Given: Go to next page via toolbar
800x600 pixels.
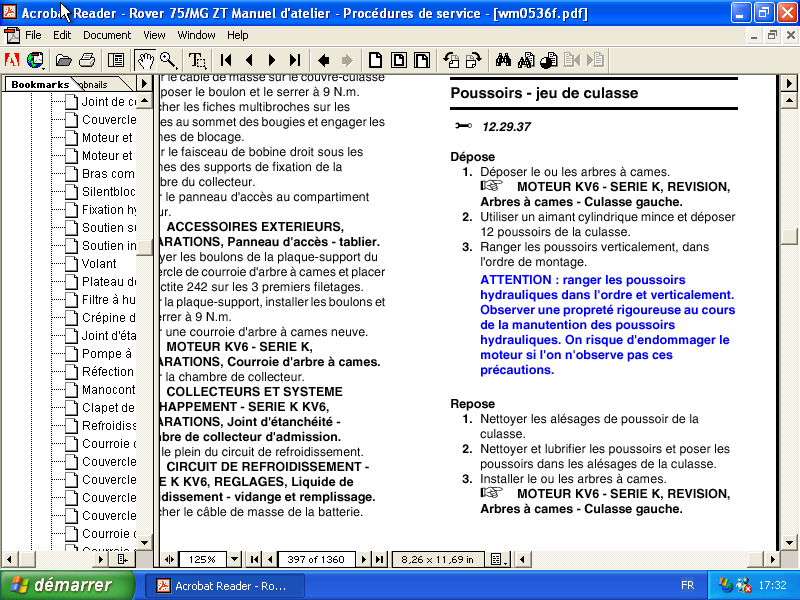Looking at the screenshot, I should tap(271, 60).
